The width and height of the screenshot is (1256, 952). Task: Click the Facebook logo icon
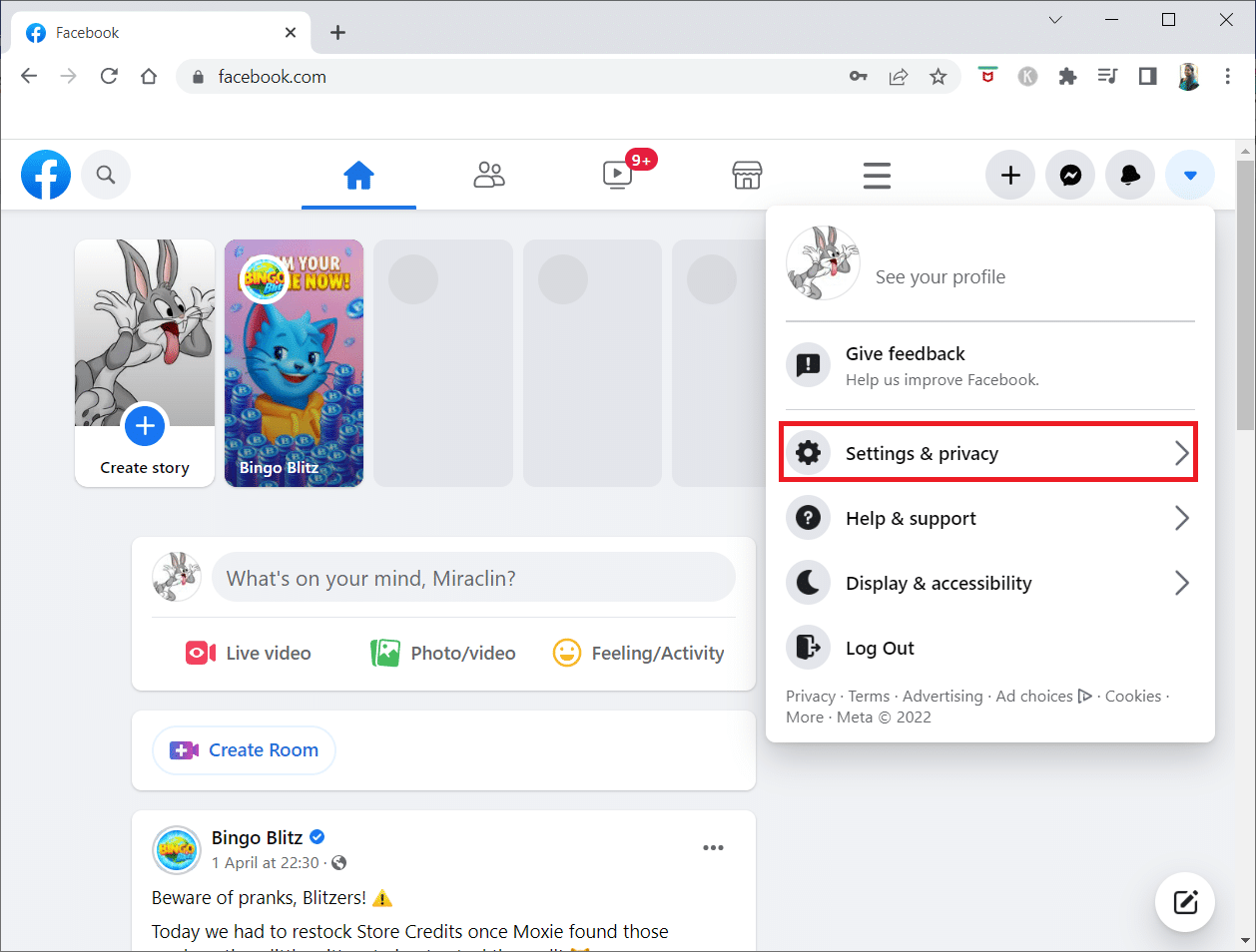click(x=46, y=175)
